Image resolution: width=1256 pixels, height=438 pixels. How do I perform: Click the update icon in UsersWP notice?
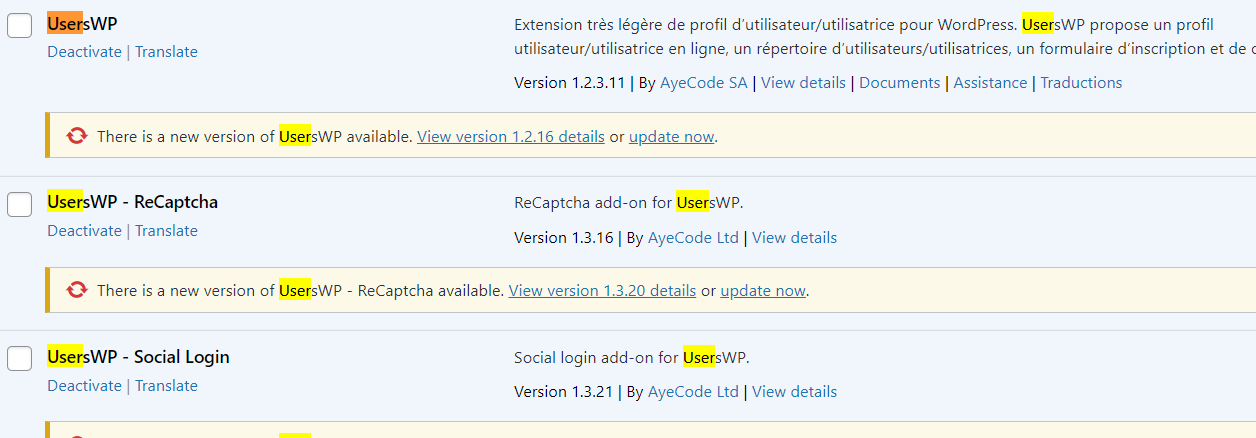[x=77, y=136]
